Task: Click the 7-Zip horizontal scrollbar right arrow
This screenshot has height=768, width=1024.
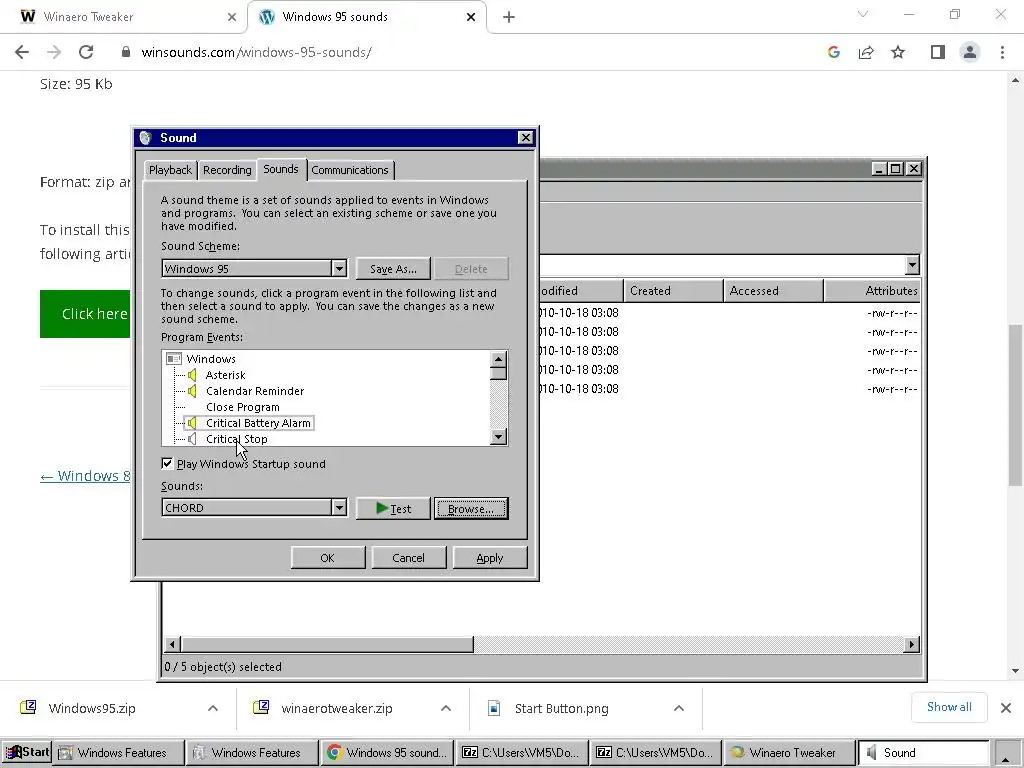Action: point(912,645)
